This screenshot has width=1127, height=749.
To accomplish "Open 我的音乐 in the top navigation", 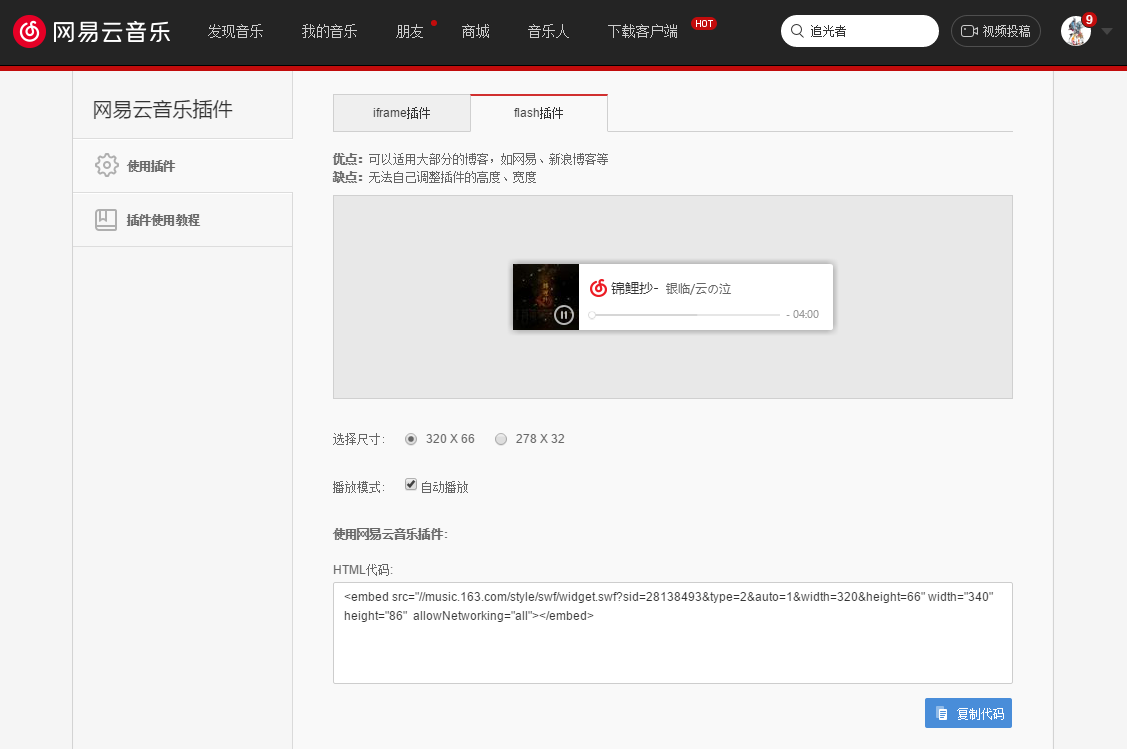I will pyautogui.click(x=329, y=31).
